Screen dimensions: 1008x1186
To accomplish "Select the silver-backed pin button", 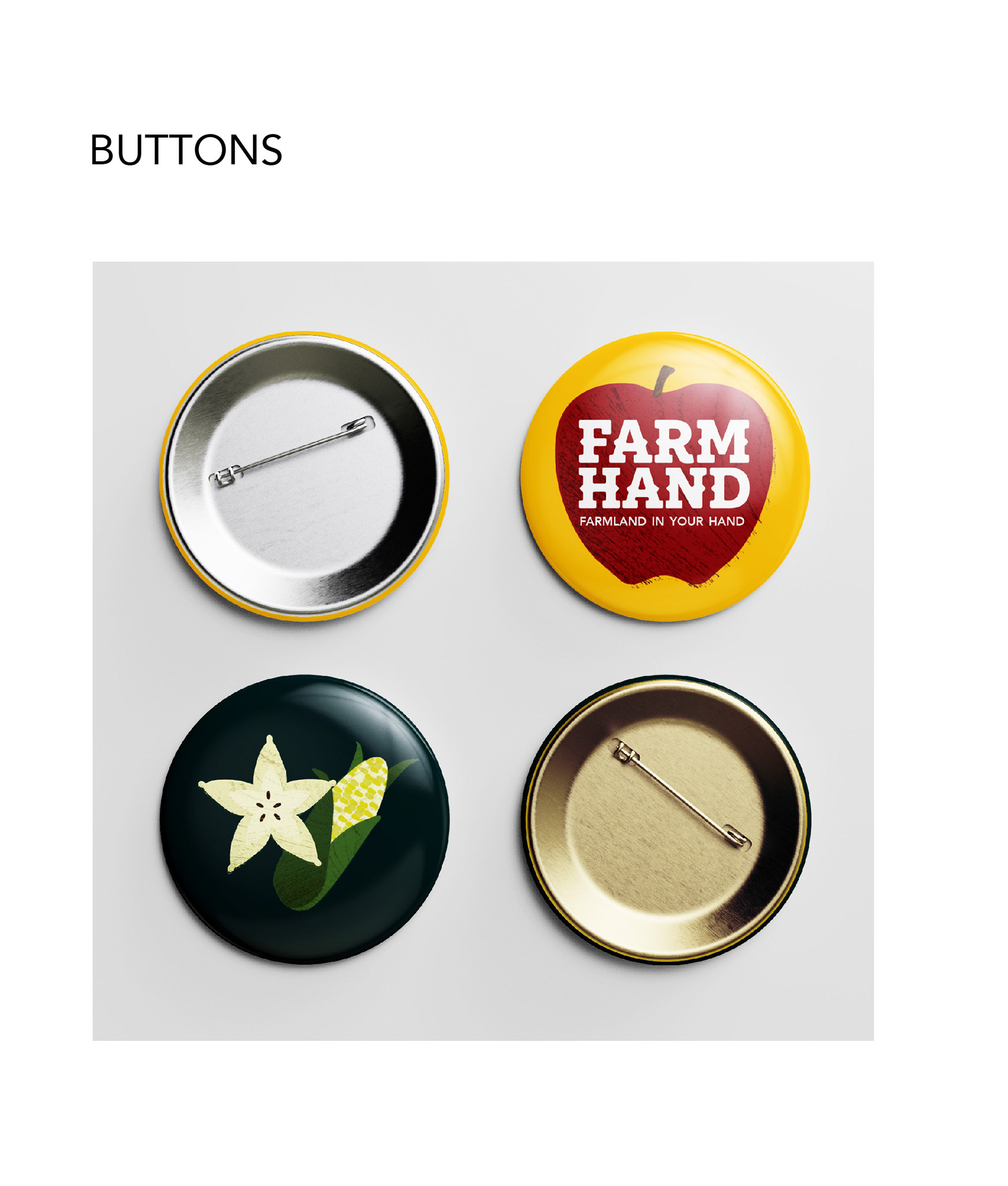I will coord(304,475).
